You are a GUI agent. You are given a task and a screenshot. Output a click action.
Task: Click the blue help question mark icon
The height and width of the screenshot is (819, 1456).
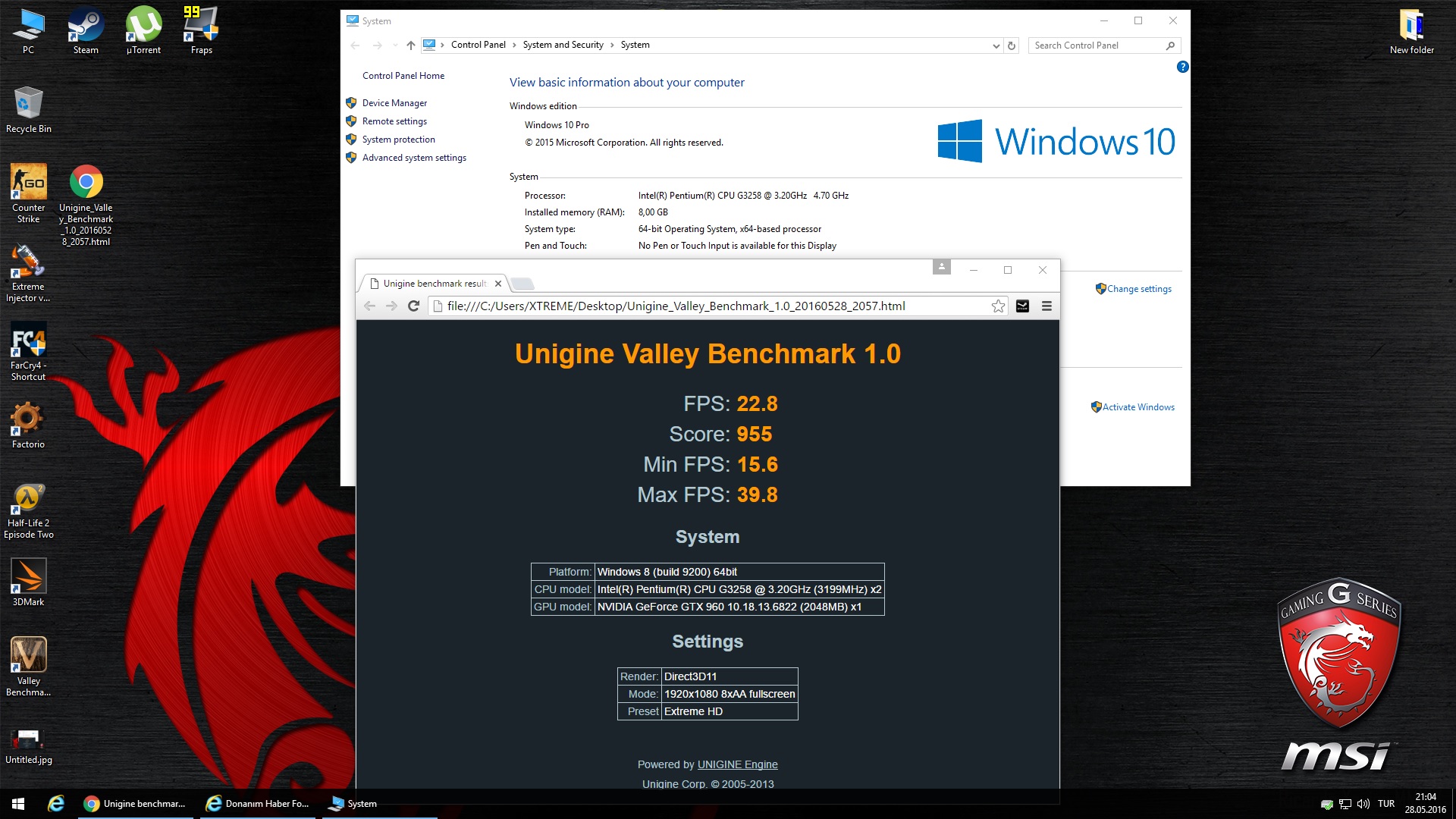[x=1182, y=67]
